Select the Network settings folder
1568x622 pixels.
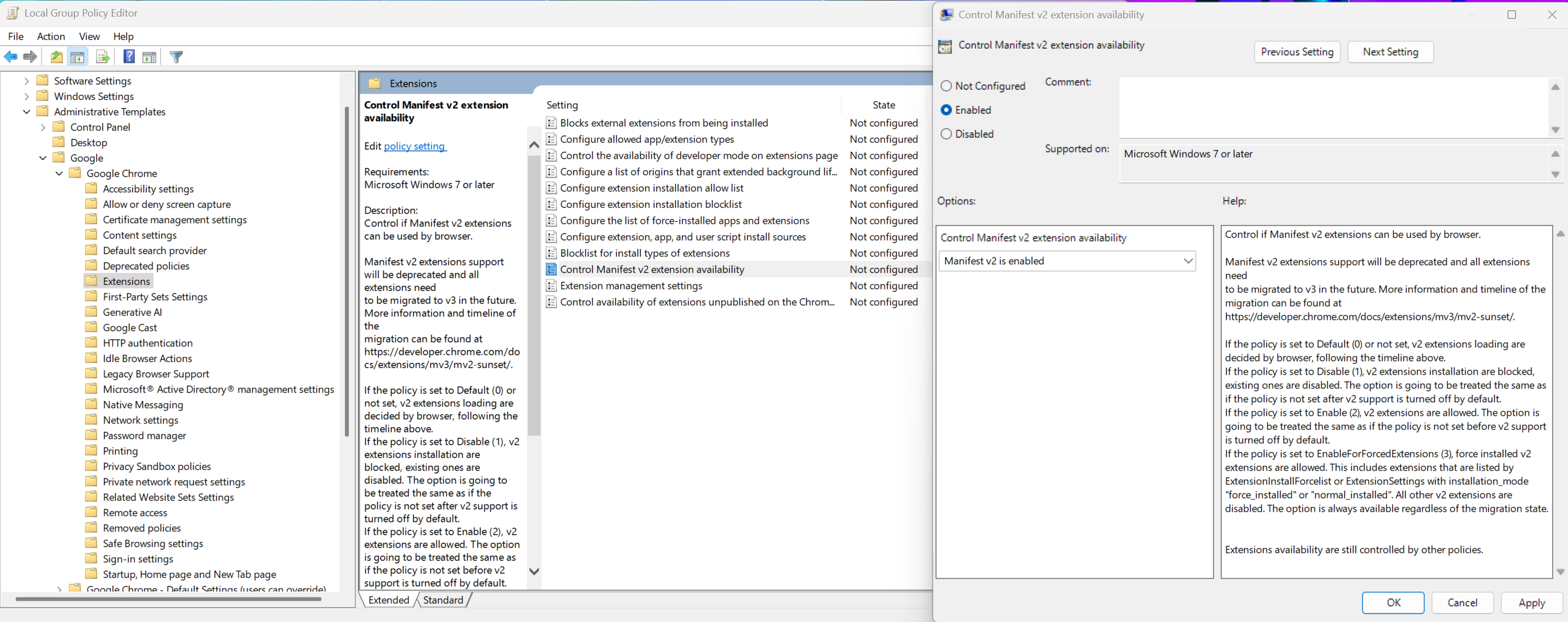tap(140, 420)
